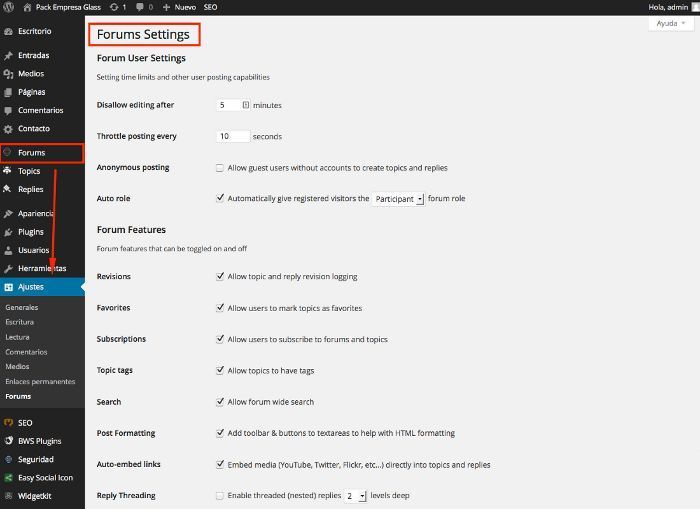Select Lectura under Ajustes
This screenshot has width=700, height=509.
pos(17,337)
